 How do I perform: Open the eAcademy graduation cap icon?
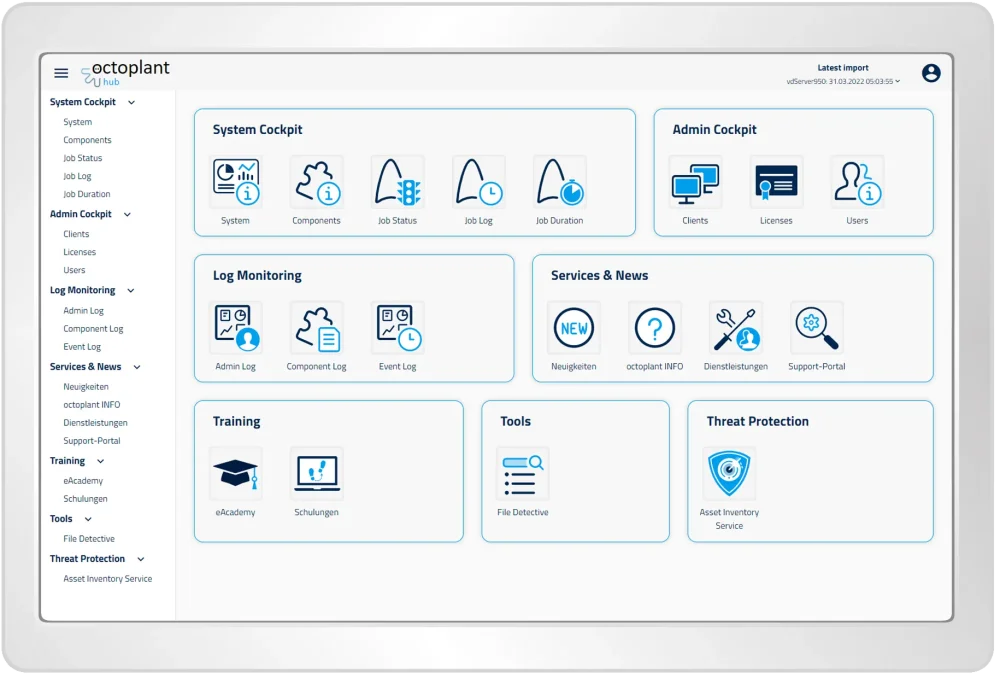tap(236, 474)
